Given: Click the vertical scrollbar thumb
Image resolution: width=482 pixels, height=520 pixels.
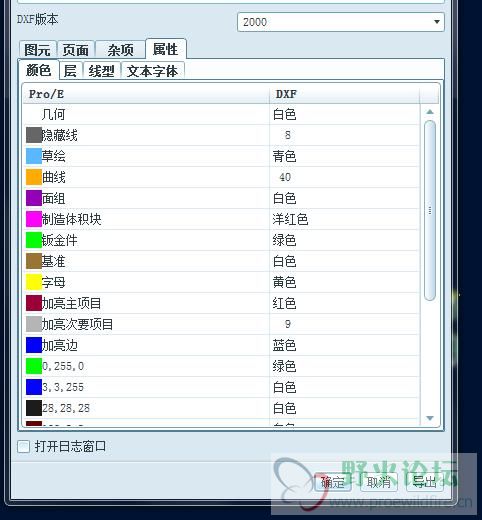Looking at the screenshot, I should tap(430, 211).
